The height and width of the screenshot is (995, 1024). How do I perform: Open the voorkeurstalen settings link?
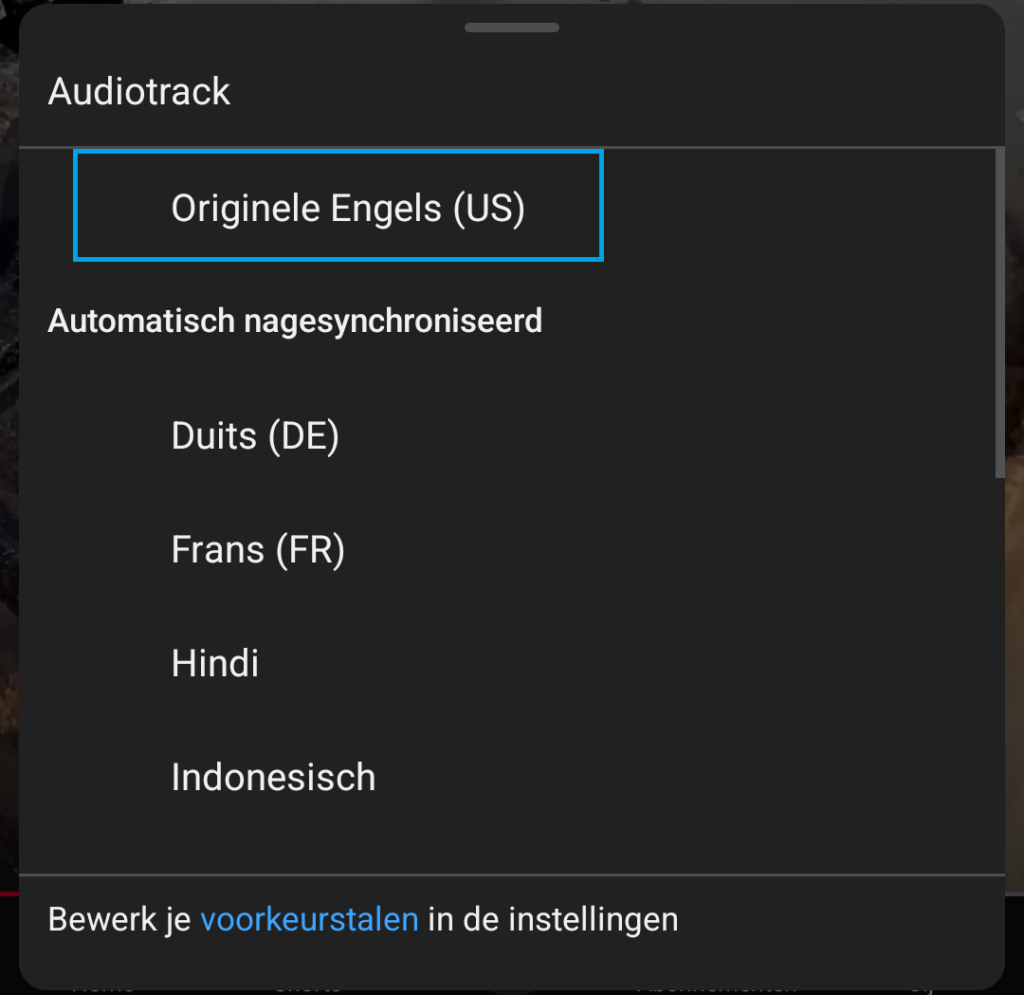click(x=309, y=919)
